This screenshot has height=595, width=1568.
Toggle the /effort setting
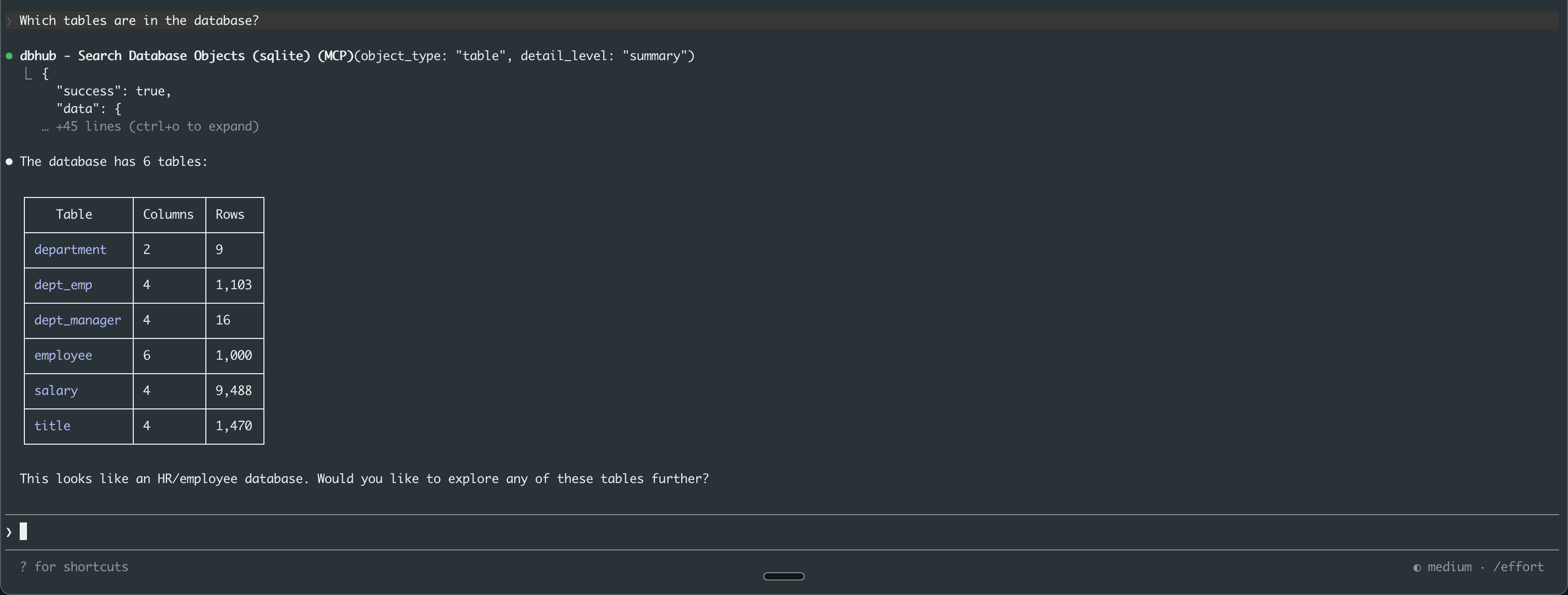click(1520, 566)
